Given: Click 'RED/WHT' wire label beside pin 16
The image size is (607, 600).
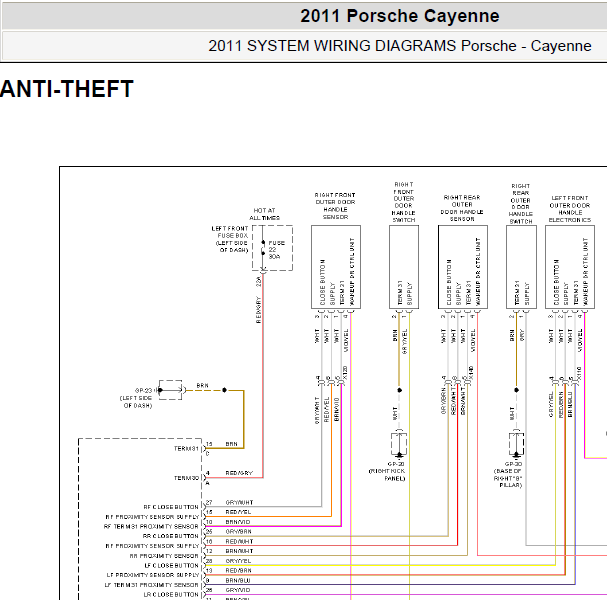Looking at the screenshot, I should point(239,541).
